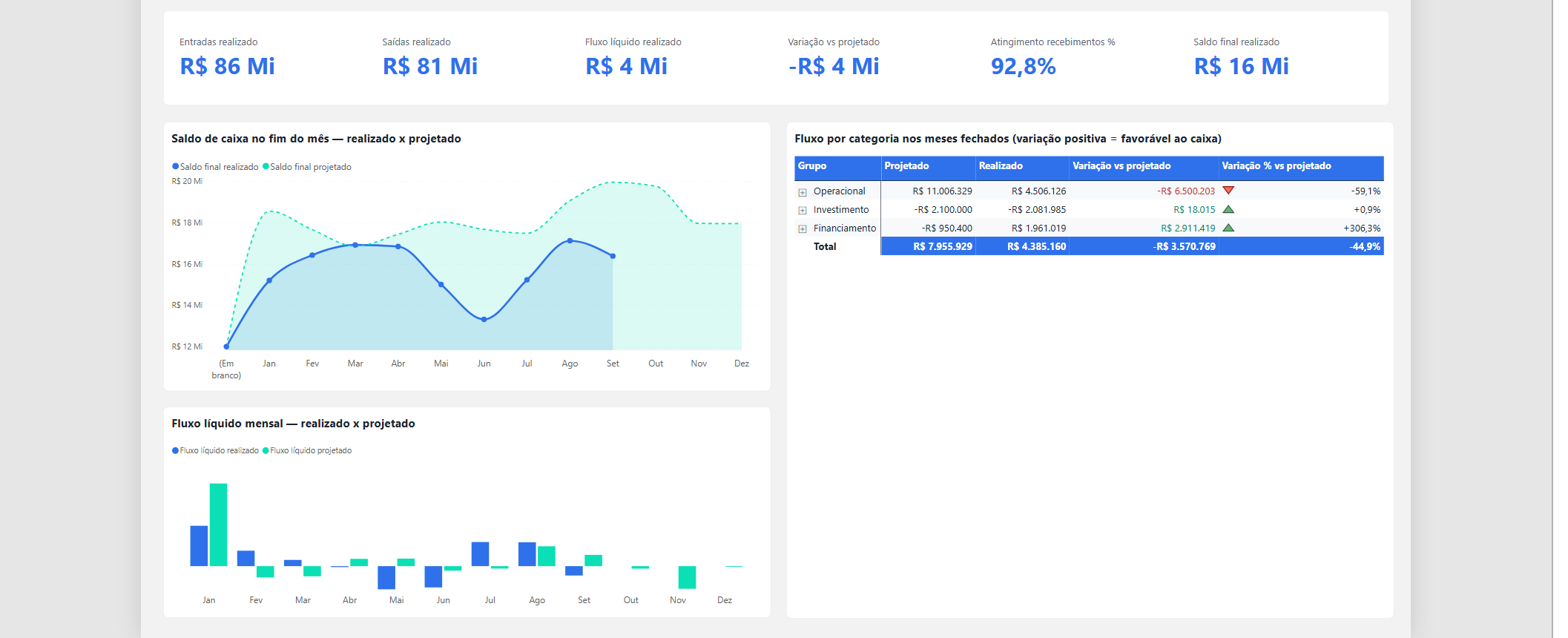Click the green up-triangle on the Investimento row
This screenshot has height=638, width=1568.
pos(1228,209)
